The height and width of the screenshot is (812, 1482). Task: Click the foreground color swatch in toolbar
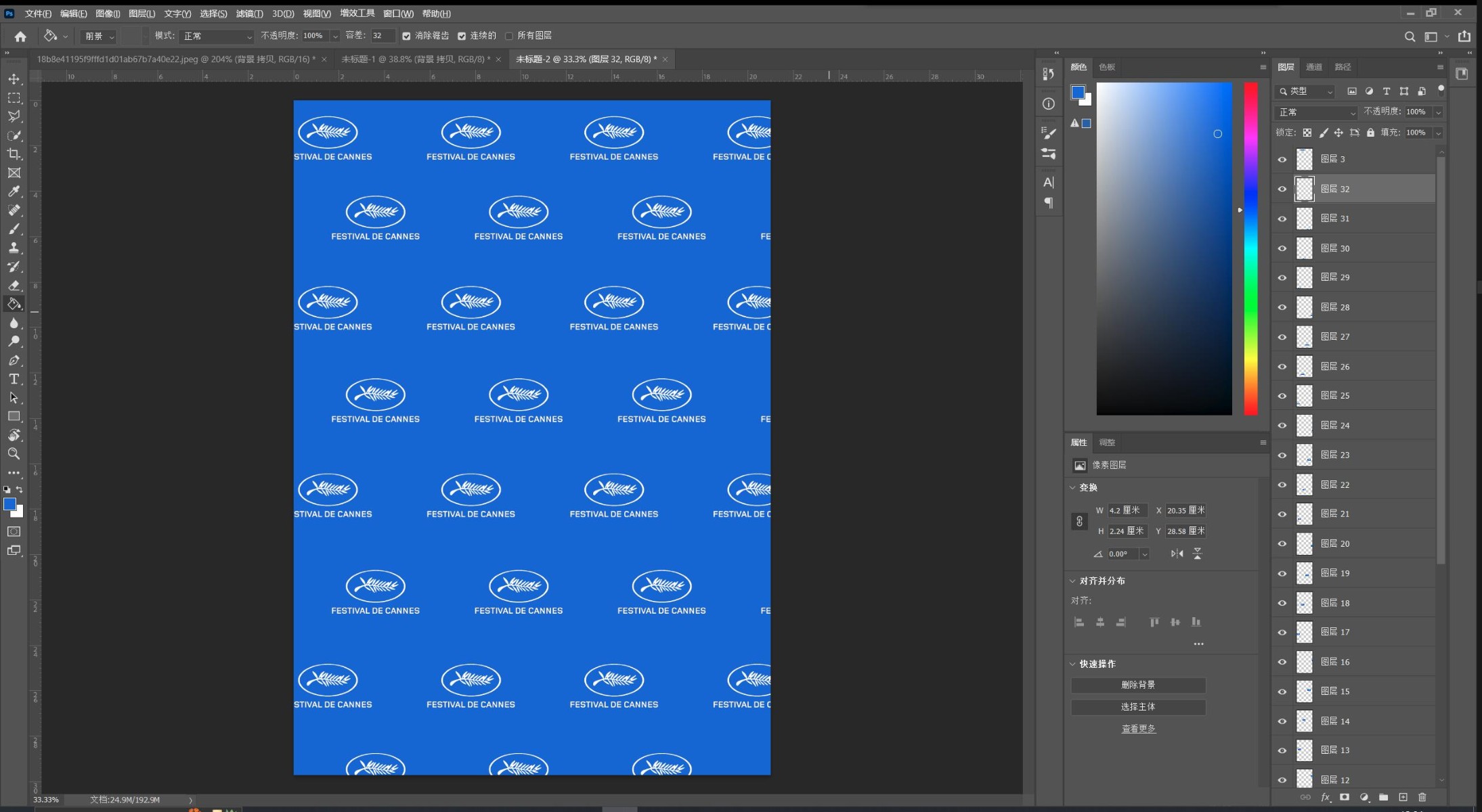pyautogui.click(x=9, y=504)
